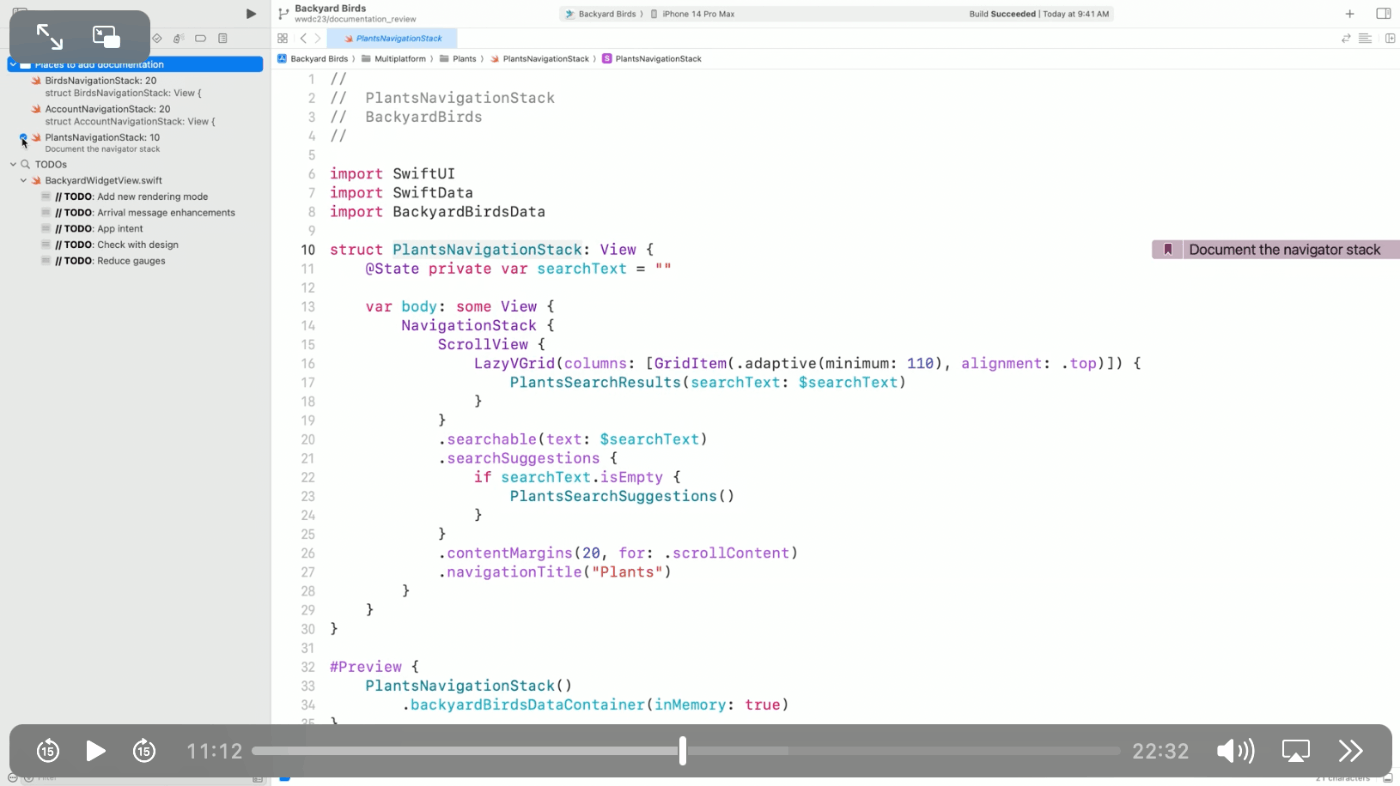Open TODO: App intent
Image resolution: width=1400 pixels, height=786 pixels.
pyautogui.click(x=100, y=229)
